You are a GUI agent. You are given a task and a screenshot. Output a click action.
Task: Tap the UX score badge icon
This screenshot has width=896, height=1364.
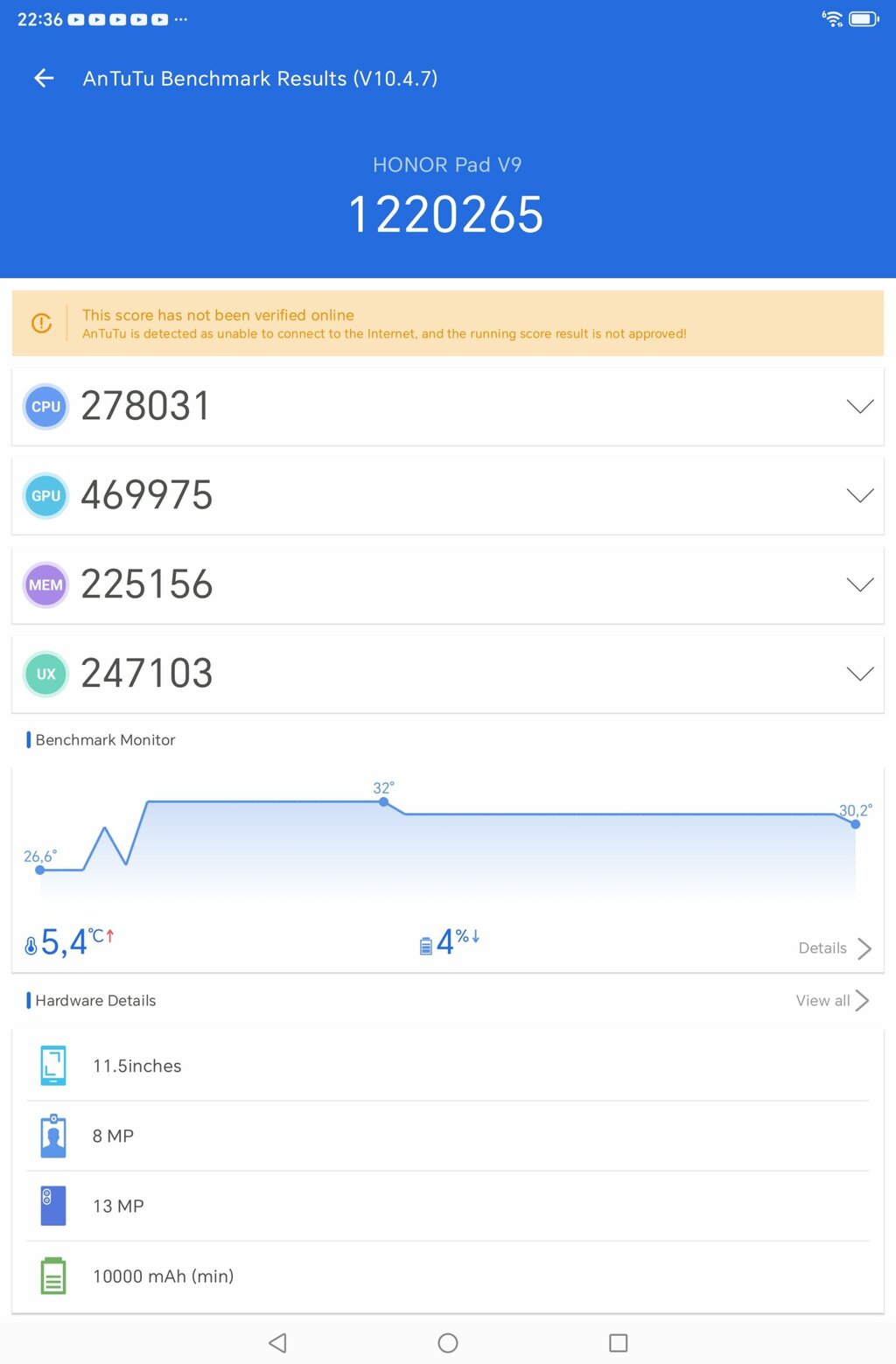tap(45, 675)
